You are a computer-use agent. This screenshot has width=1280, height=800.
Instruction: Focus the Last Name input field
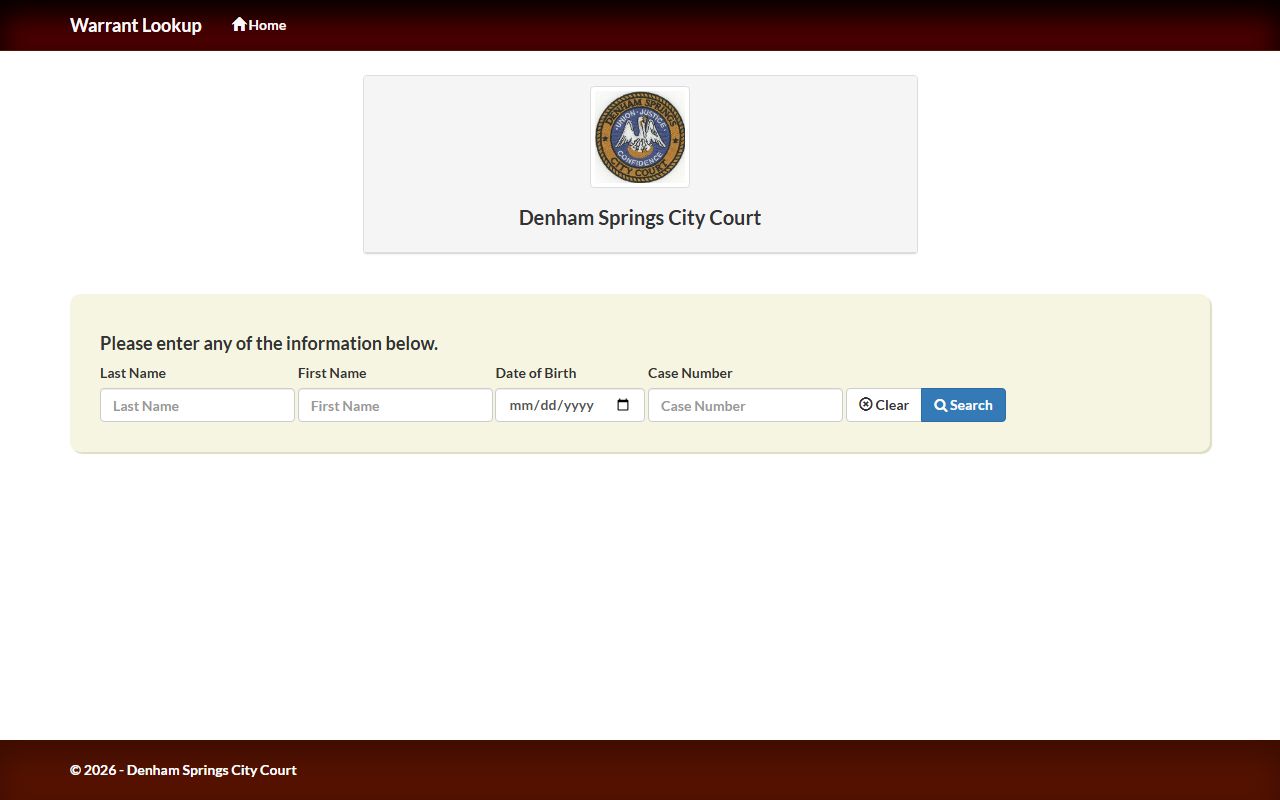197,405
